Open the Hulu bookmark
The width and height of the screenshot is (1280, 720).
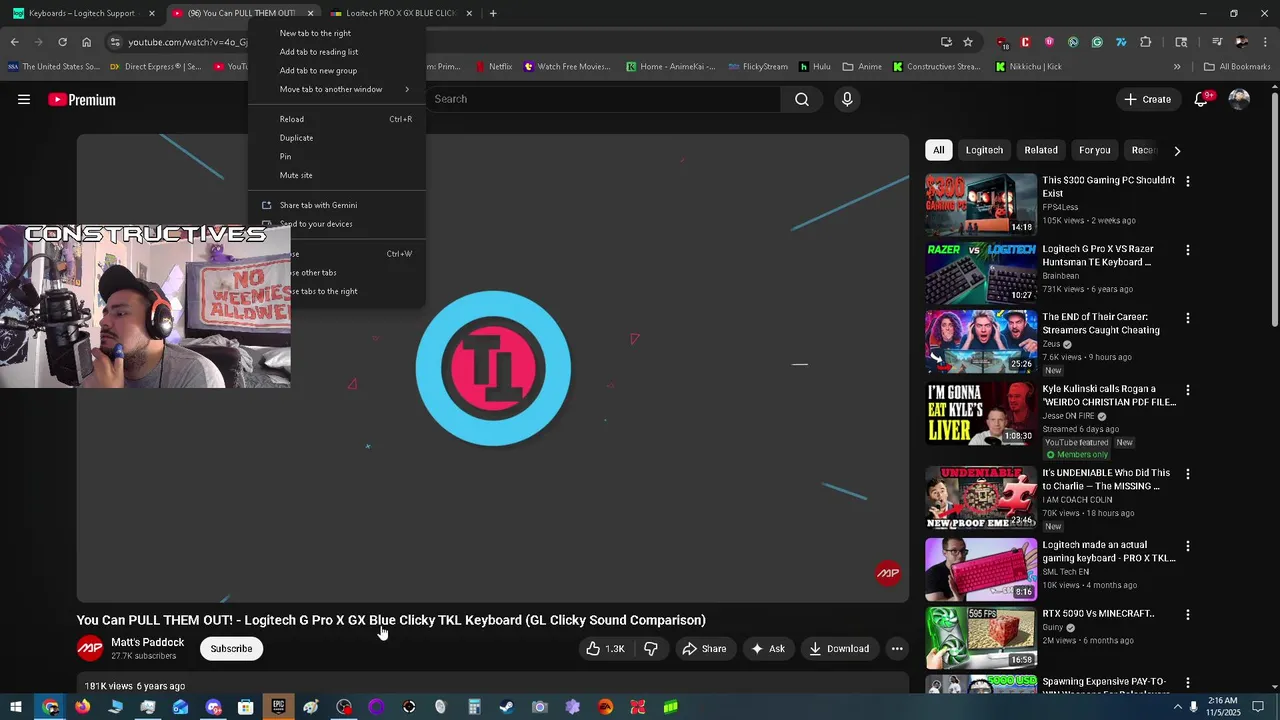(815, 67)
